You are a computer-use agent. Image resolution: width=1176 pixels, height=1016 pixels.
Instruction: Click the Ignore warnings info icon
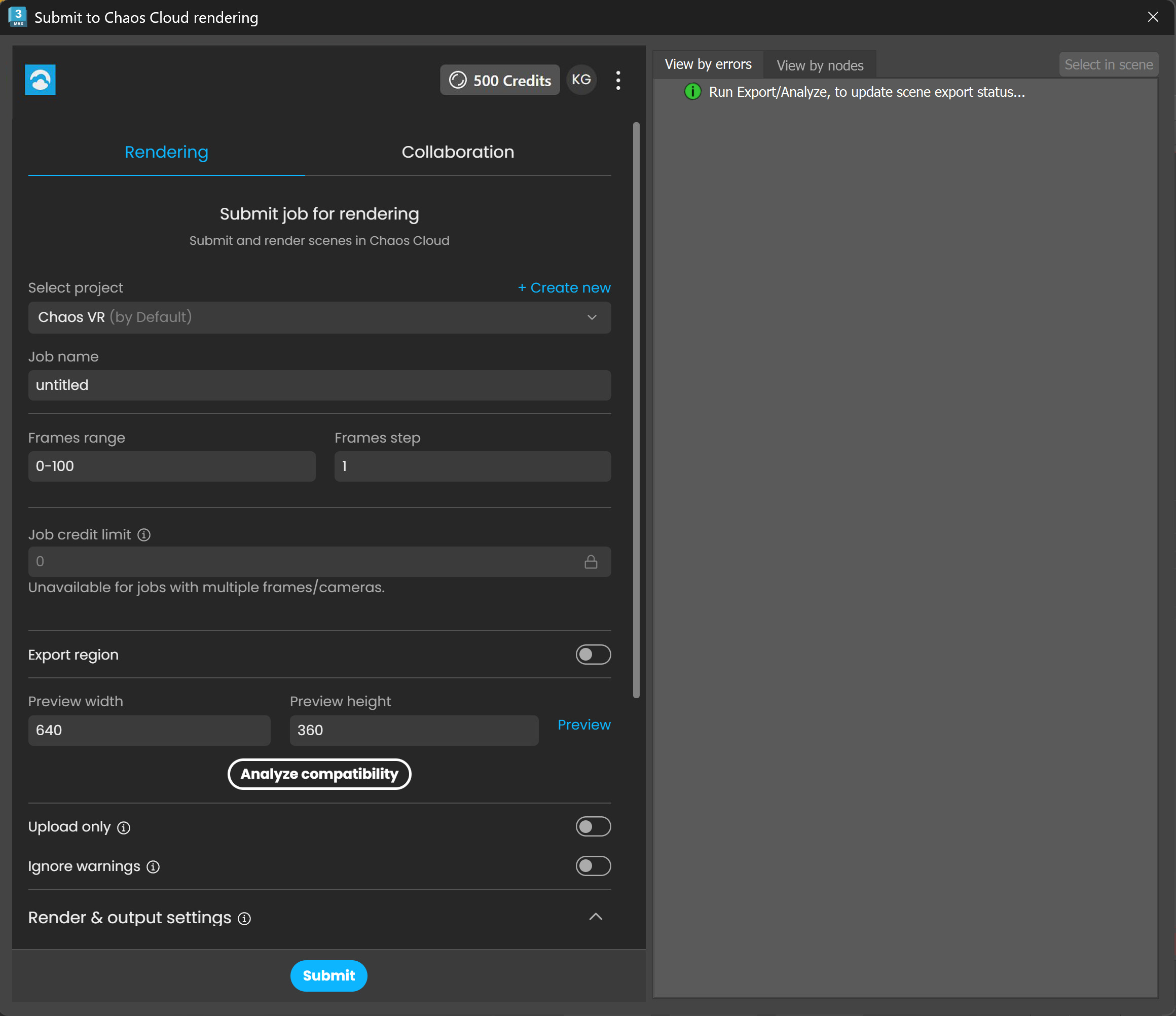pyautogui.click(x=153, y=867)
